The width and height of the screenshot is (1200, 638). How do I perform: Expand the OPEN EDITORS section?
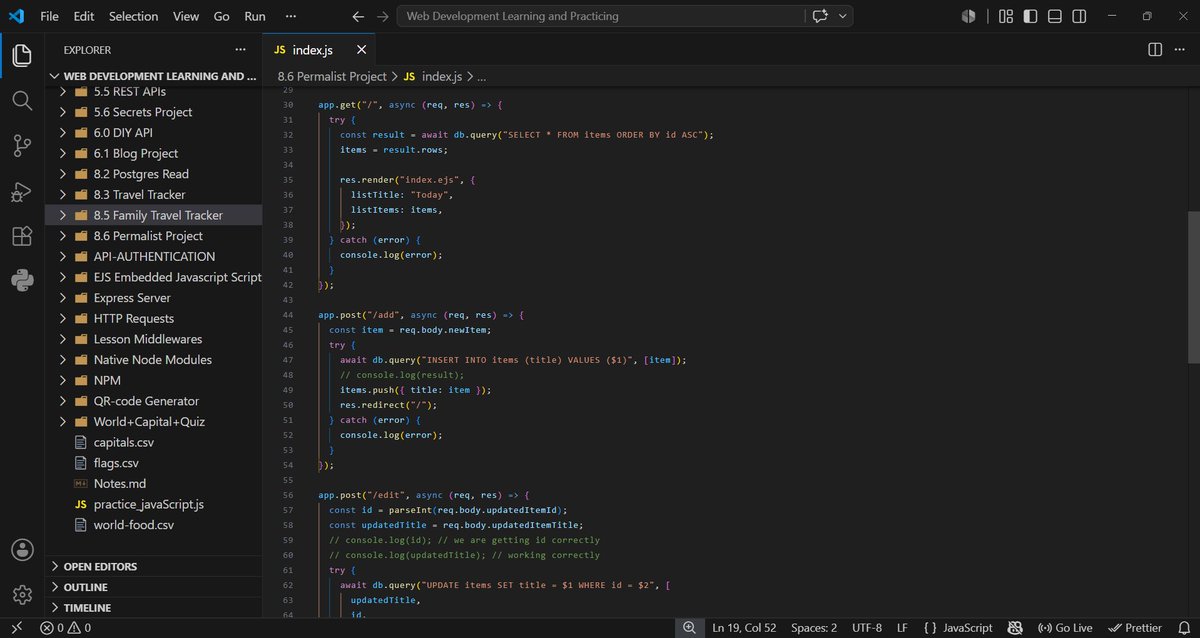tap(153, 566)
